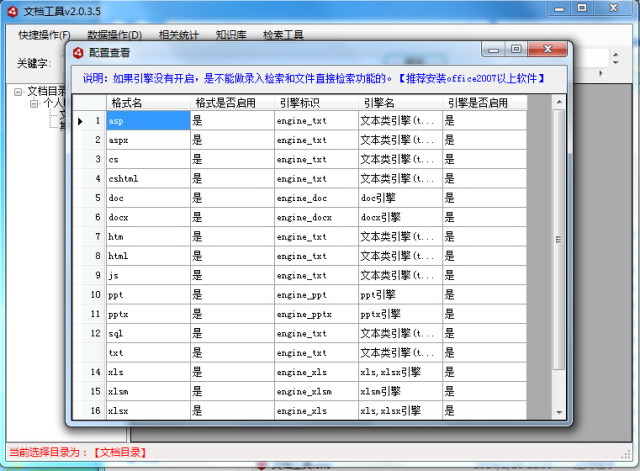Click the xlsm引擎 engine name cell
640x471 pixels.
pyautogui.click(x=400, y=391)
